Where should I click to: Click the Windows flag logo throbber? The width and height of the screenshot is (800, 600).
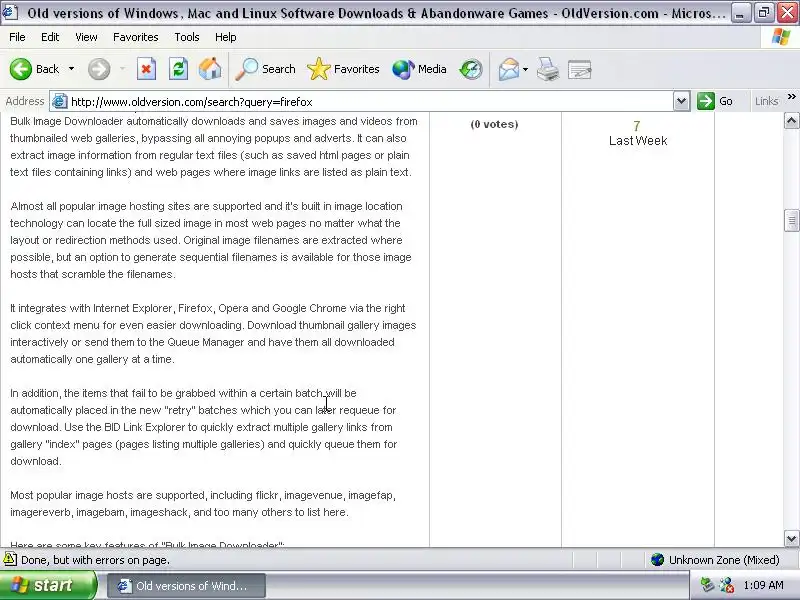pos(781,37)
